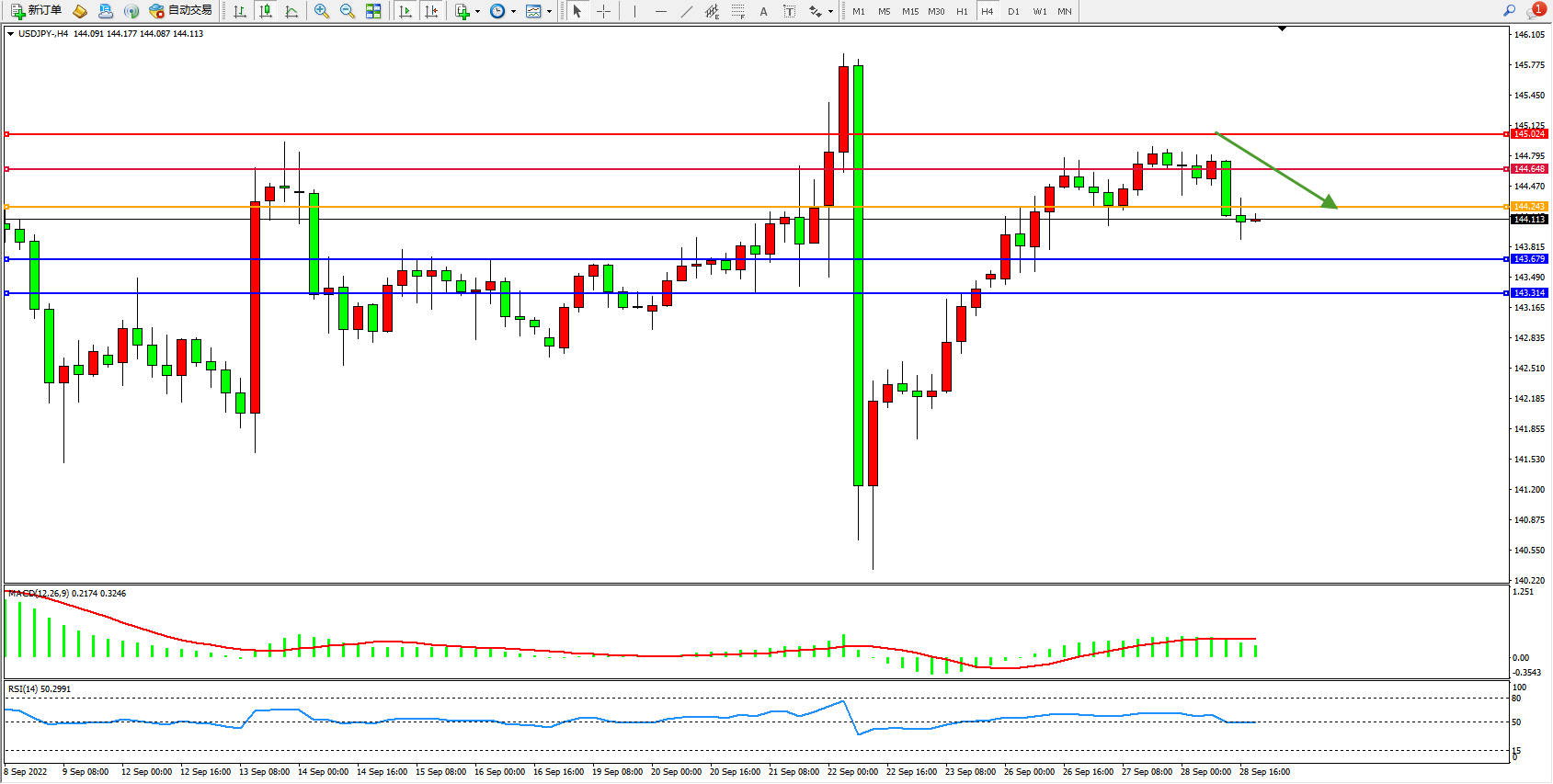The image size is (1553, 784).
Task: Select the crosshair tool
Action: click(x=603, y=11)
